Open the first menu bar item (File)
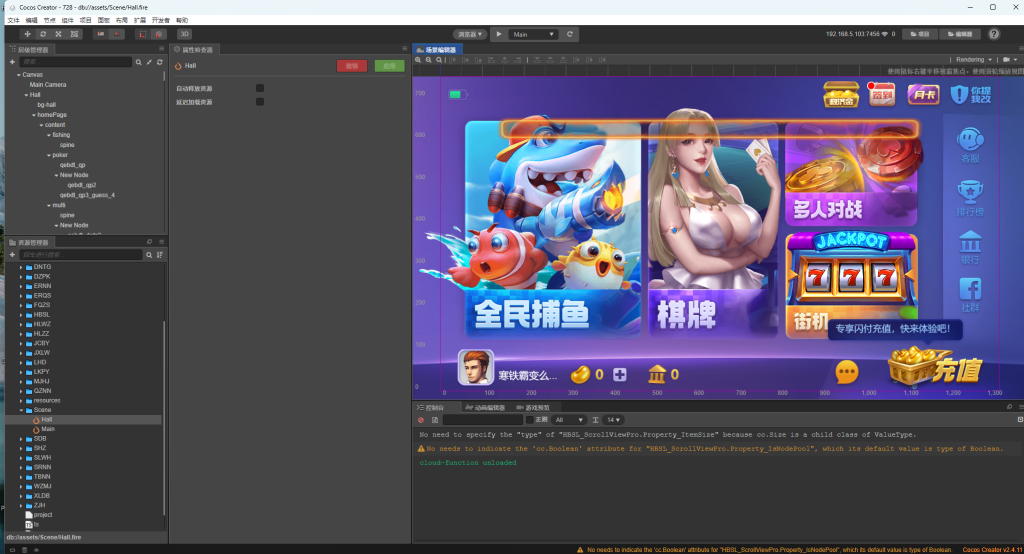The height and width of the screenshot is (554, 1024). coord(13,20)
